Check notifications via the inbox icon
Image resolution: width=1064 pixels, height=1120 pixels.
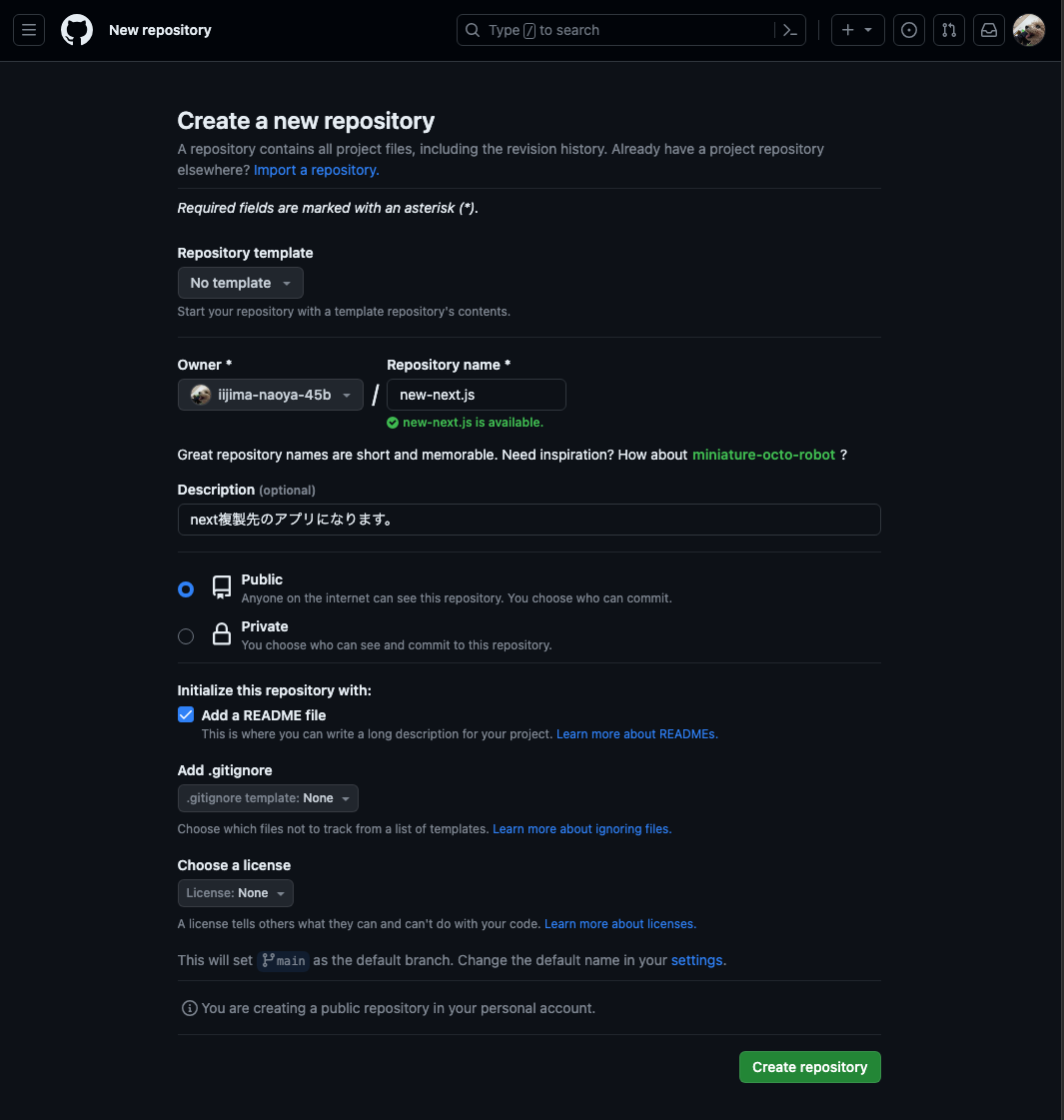pos(988,30)
